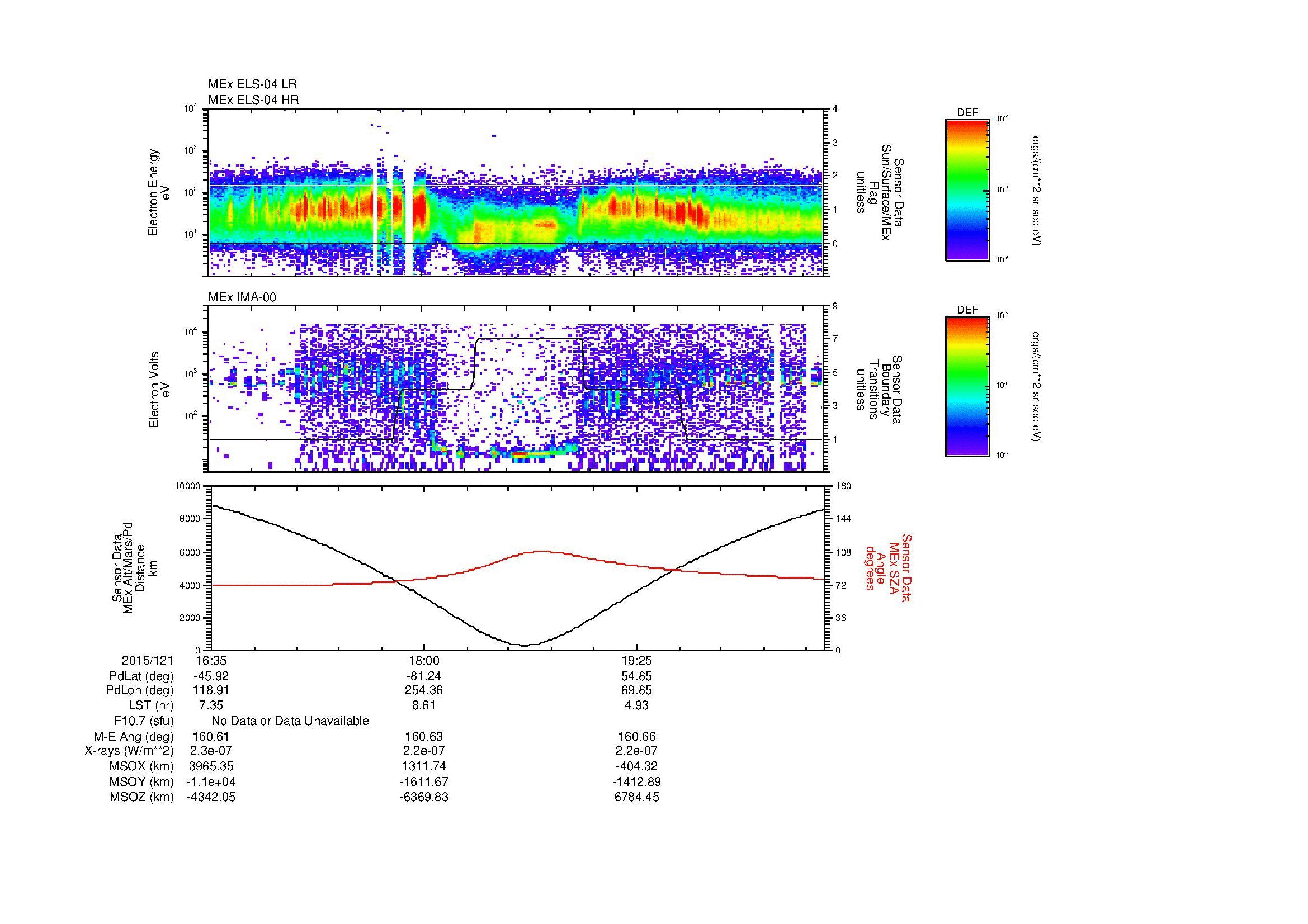
Task: Click the 'Electron Volts eV' axis label
Action: [159, 390]
